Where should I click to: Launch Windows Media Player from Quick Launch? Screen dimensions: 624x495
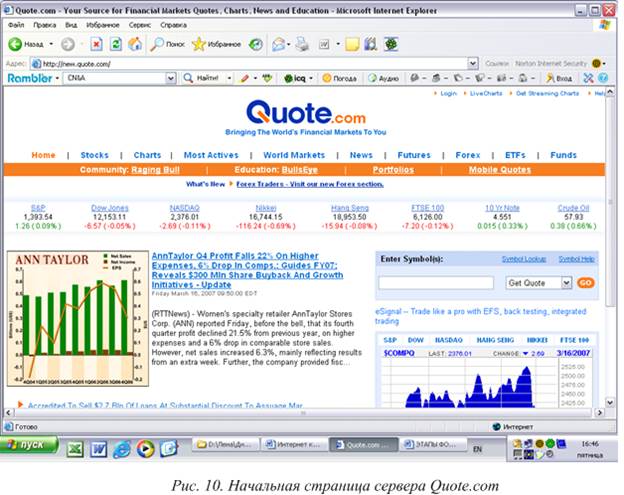coord(145,449)
